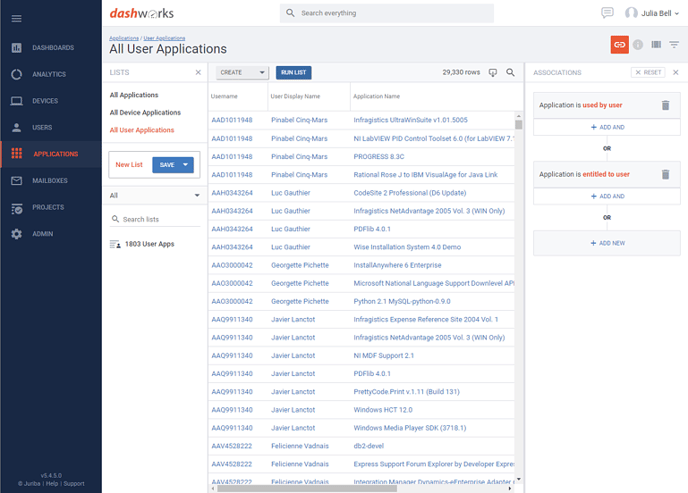Click ADD NEW association
The width and height of the screenshot is (688, 493).
[607, 243]
